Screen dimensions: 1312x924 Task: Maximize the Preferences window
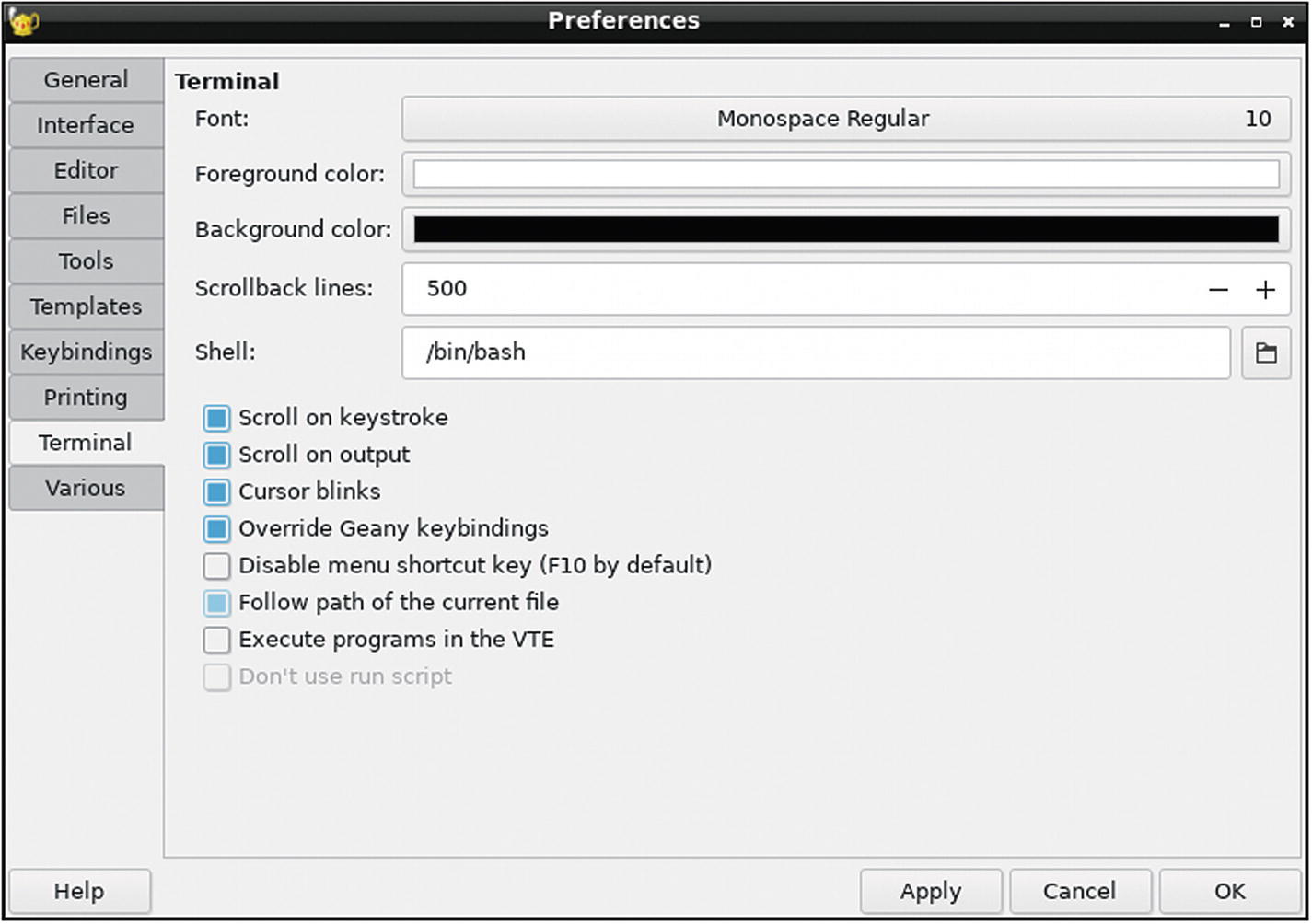(x=1256, y=22)
